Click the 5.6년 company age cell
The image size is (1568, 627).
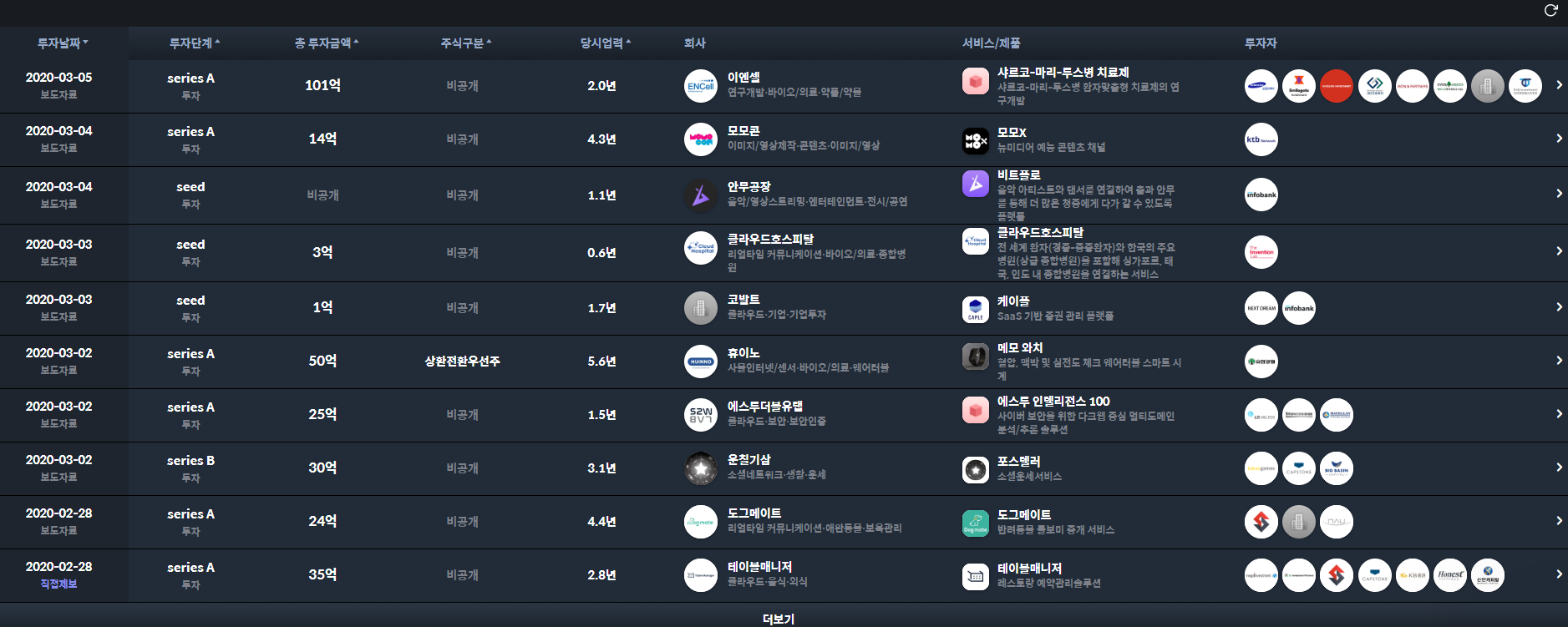click(x=601, y=361)
